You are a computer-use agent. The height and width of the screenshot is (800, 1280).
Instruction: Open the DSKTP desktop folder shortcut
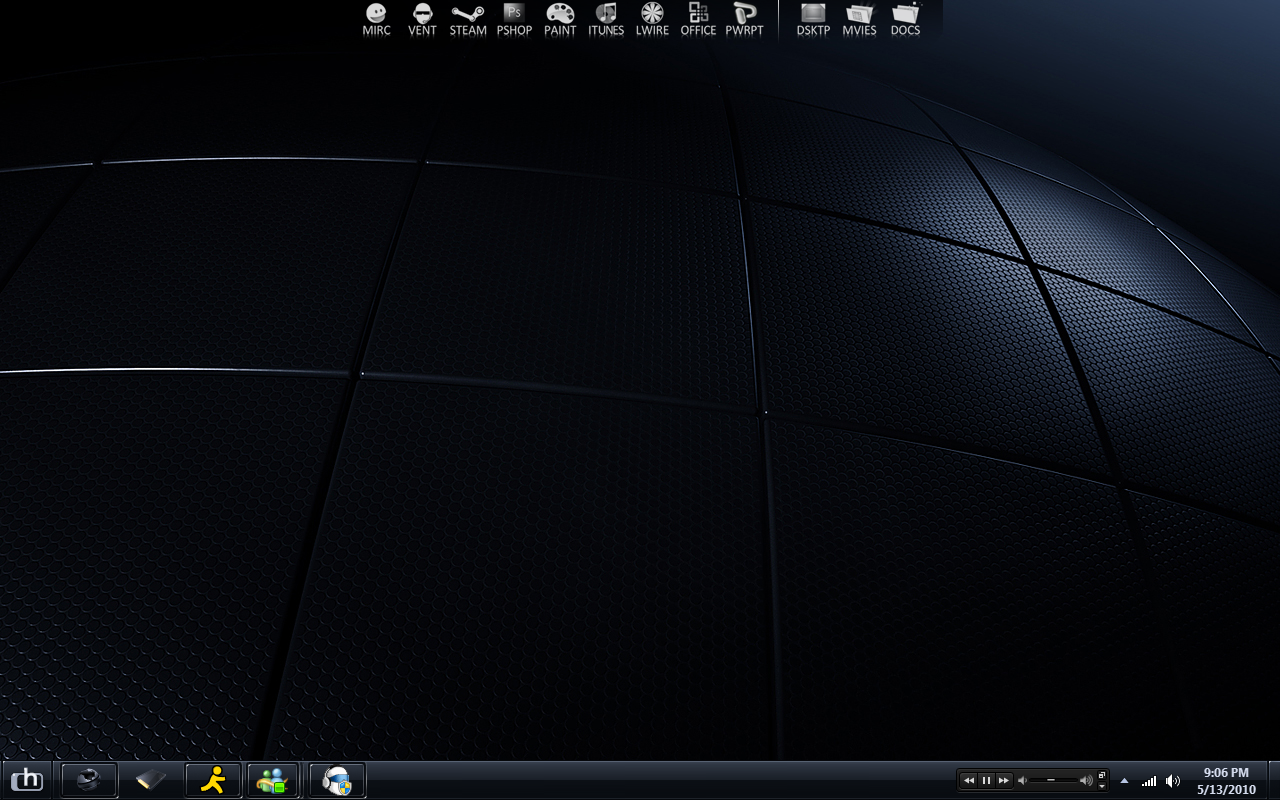814,18
